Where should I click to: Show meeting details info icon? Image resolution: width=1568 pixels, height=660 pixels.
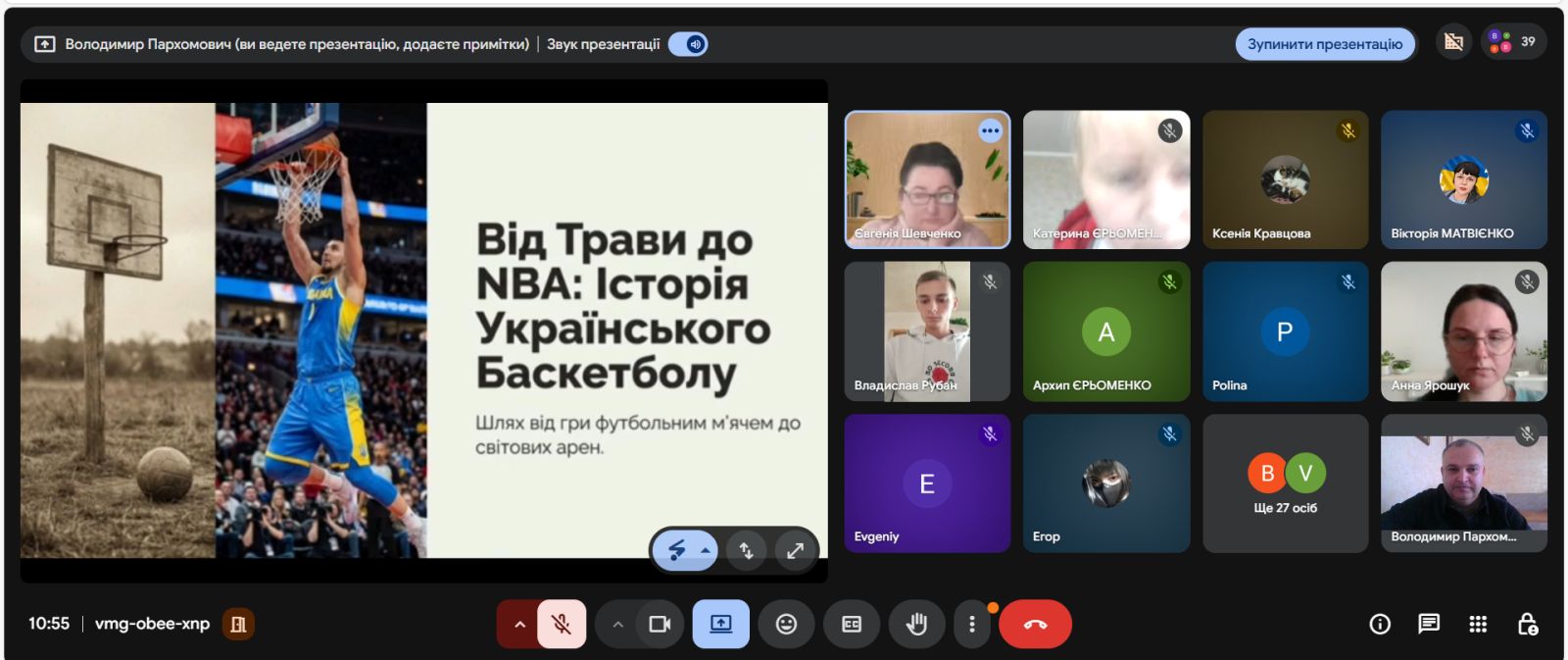[x=1380, y=624]
